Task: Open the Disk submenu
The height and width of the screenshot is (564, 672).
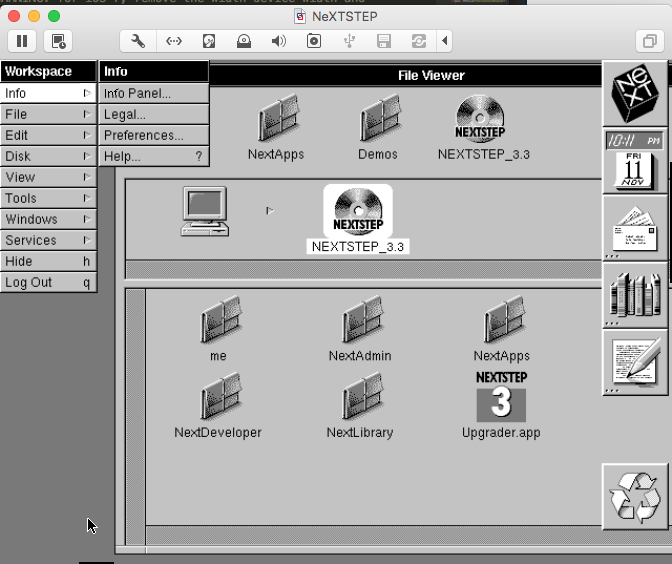Action: click(48, 156)
